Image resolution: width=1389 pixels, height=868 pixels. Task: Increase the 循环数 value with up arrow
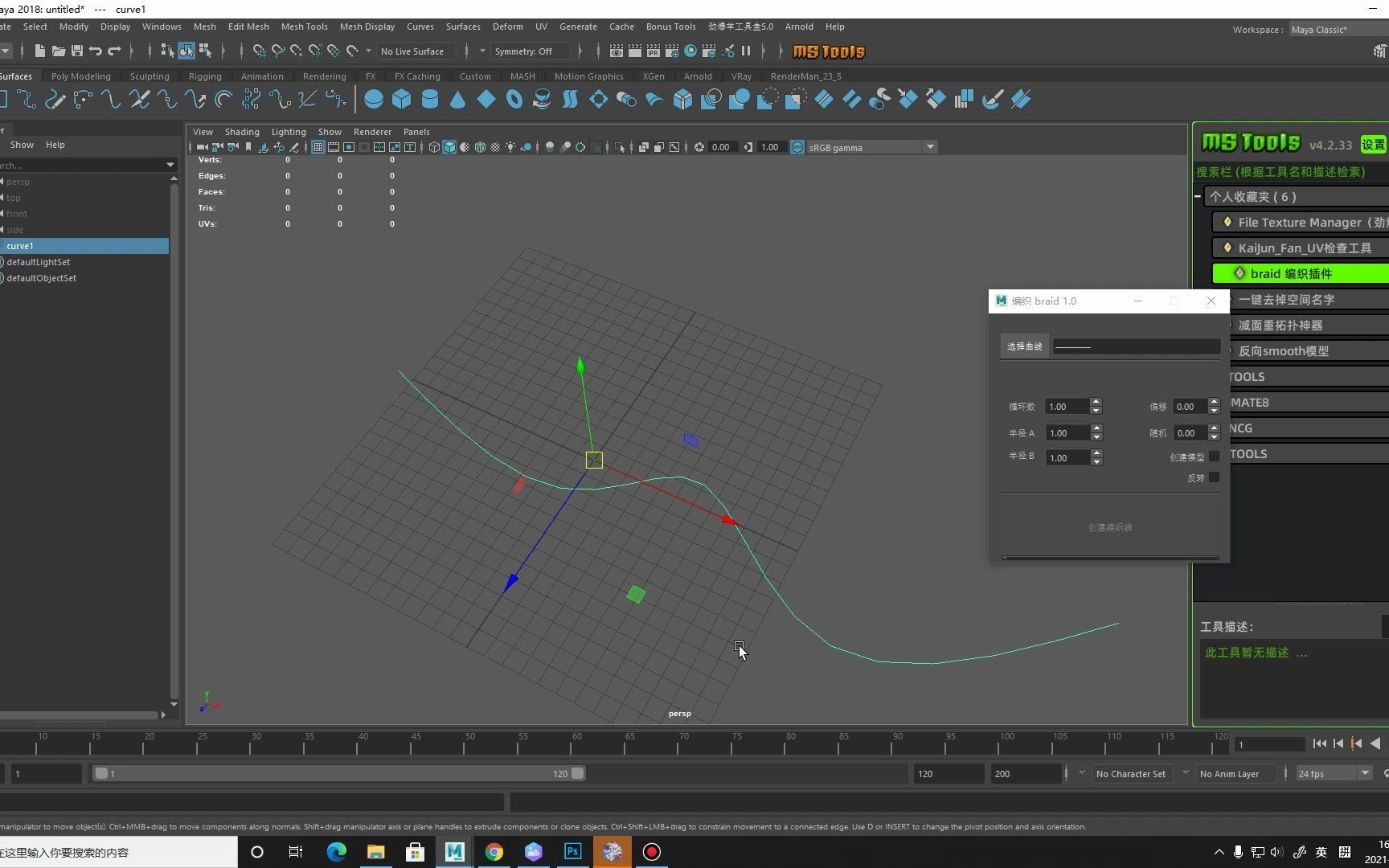(x=1096, y=402)
